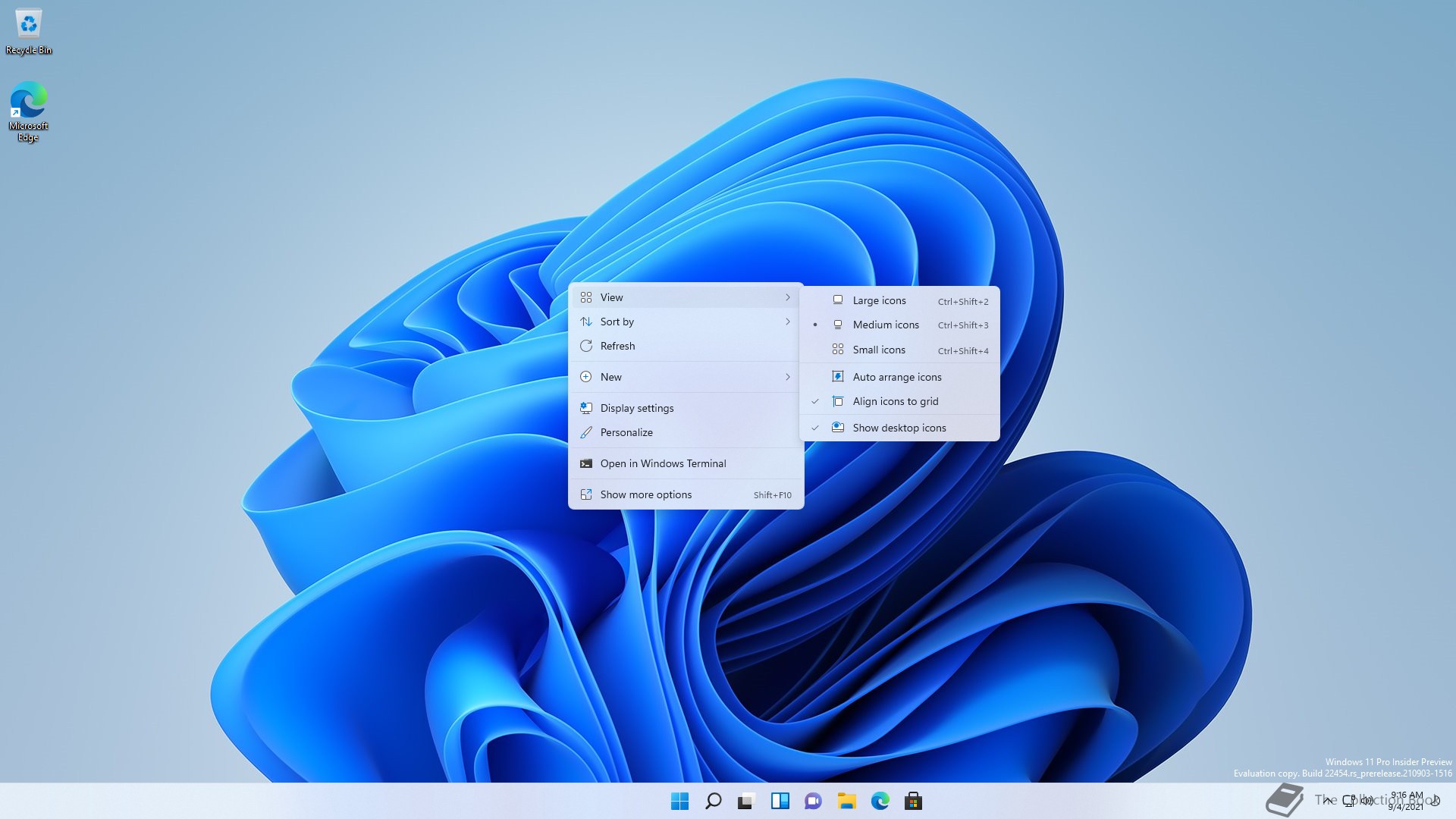
Task: Open Display settings from context menu
Action: pos(636,408)
